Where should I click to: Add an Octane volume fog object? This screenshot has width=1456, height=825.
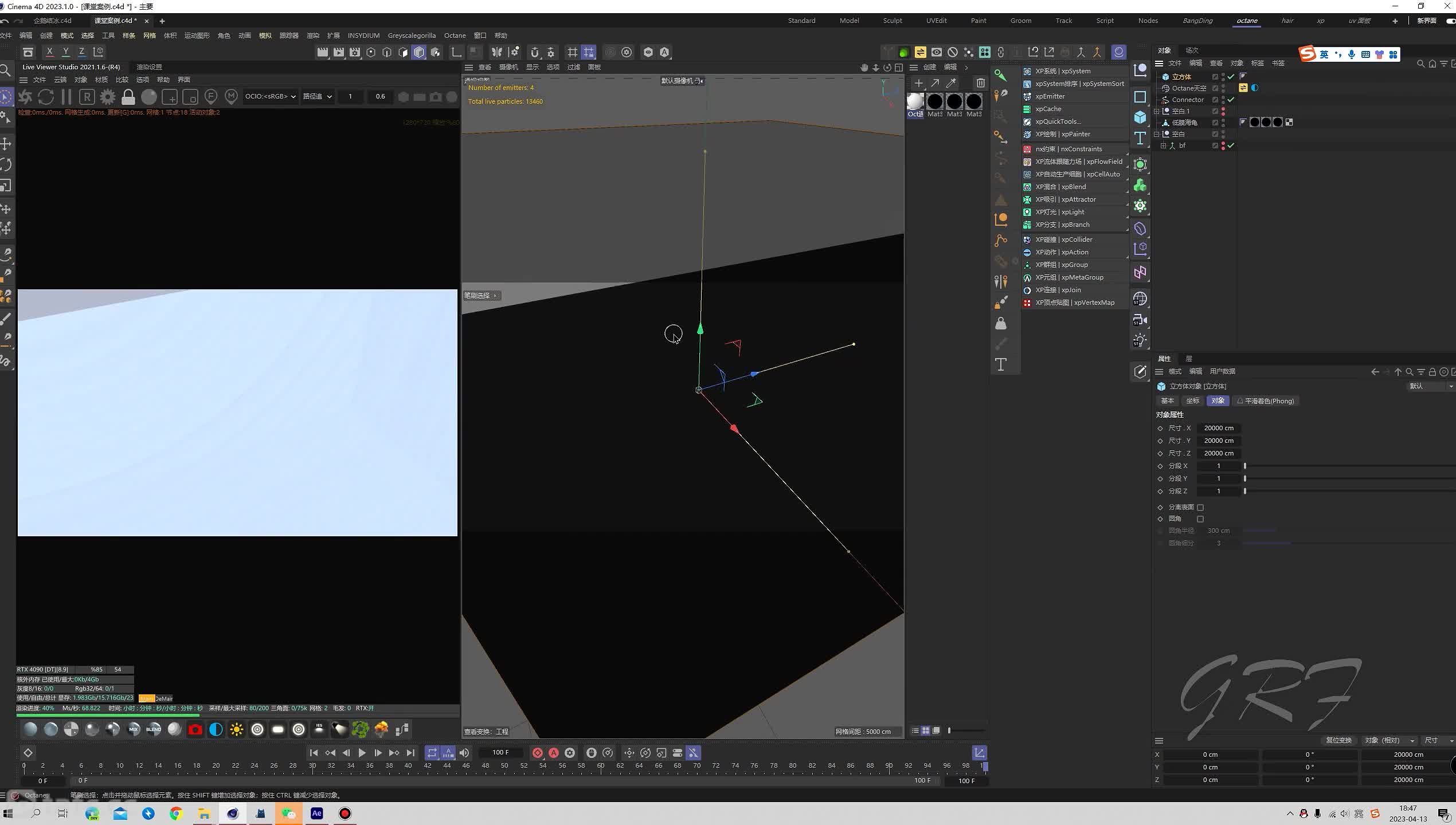[381, 729]
